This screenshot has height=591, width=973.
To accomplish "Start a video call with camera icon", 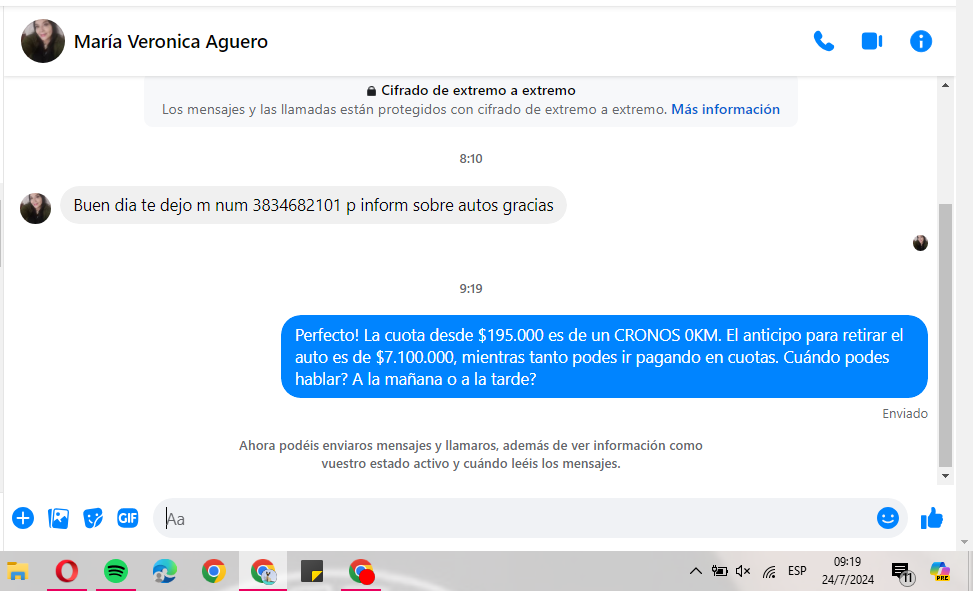I will click(x=872, y=41).
